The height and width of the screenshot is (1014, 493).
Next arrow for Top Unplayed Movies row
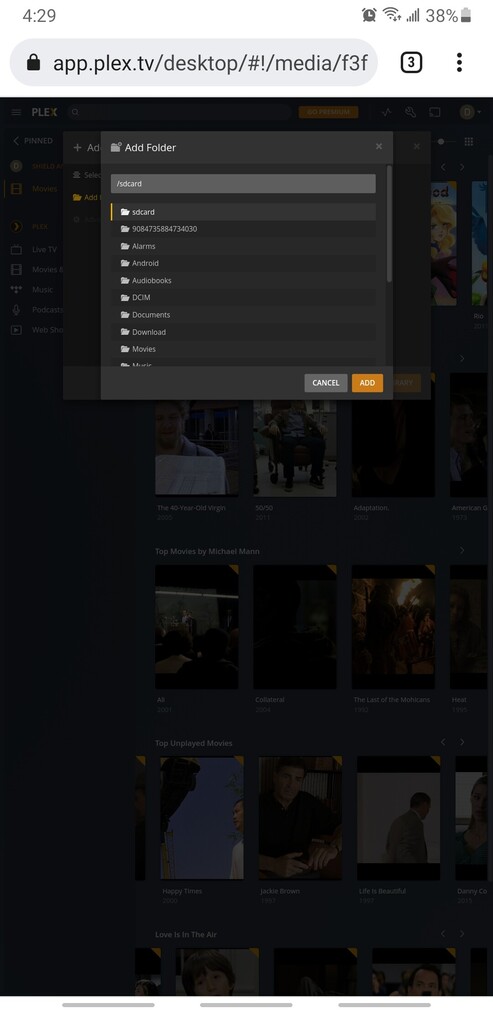[x=462, y=742]
